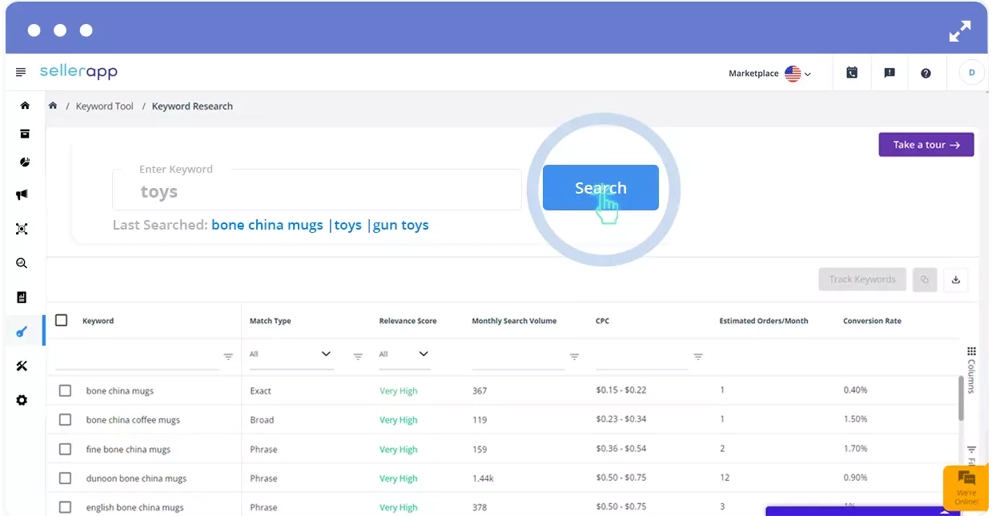Screen dimensions: 1000x516
Task: Check the 'bone china coffee mugs' checkbox
Action: coord(65,420)
